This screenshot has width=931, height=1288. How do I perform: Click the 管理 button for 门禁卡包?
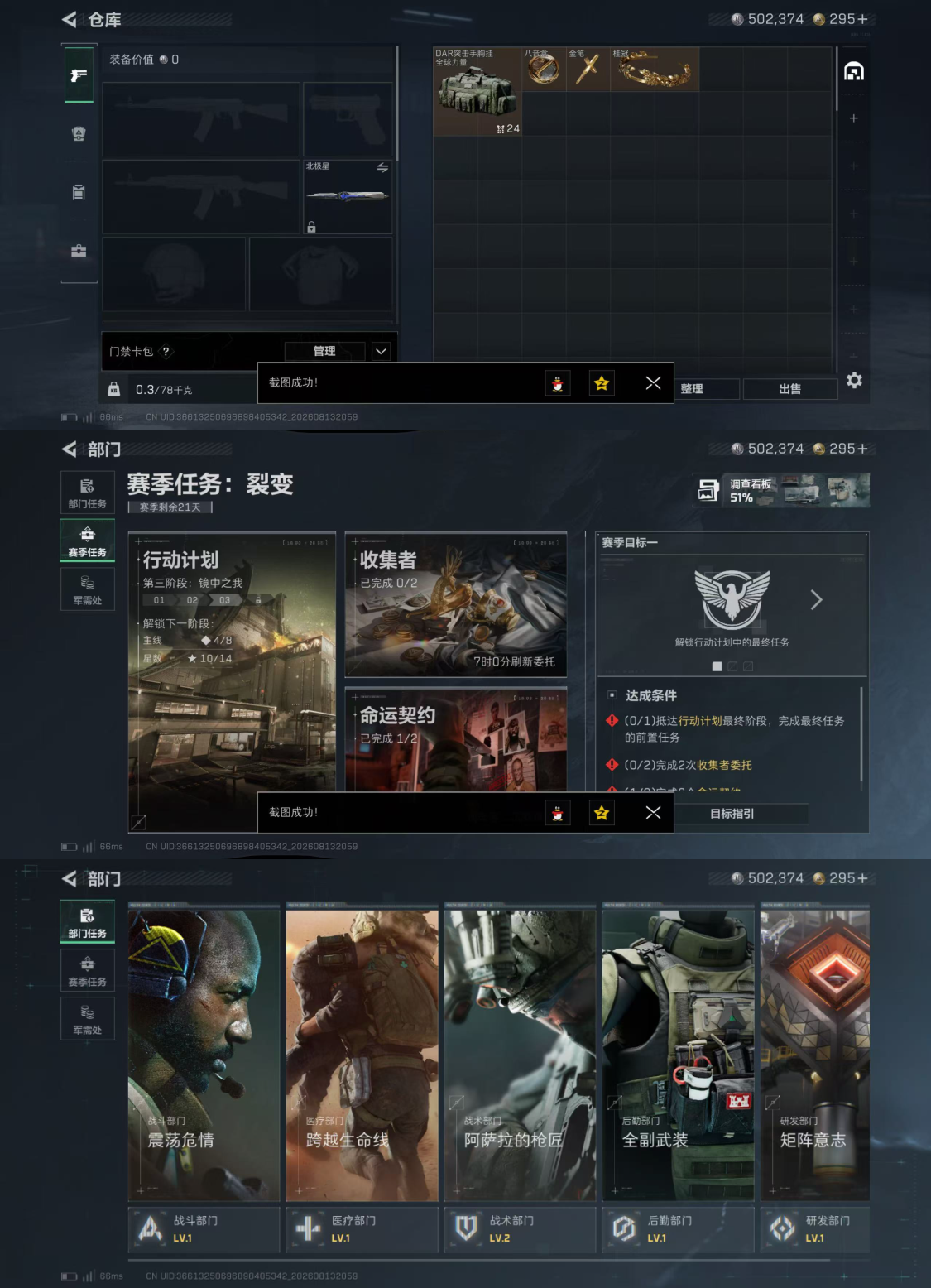[324, 351]
